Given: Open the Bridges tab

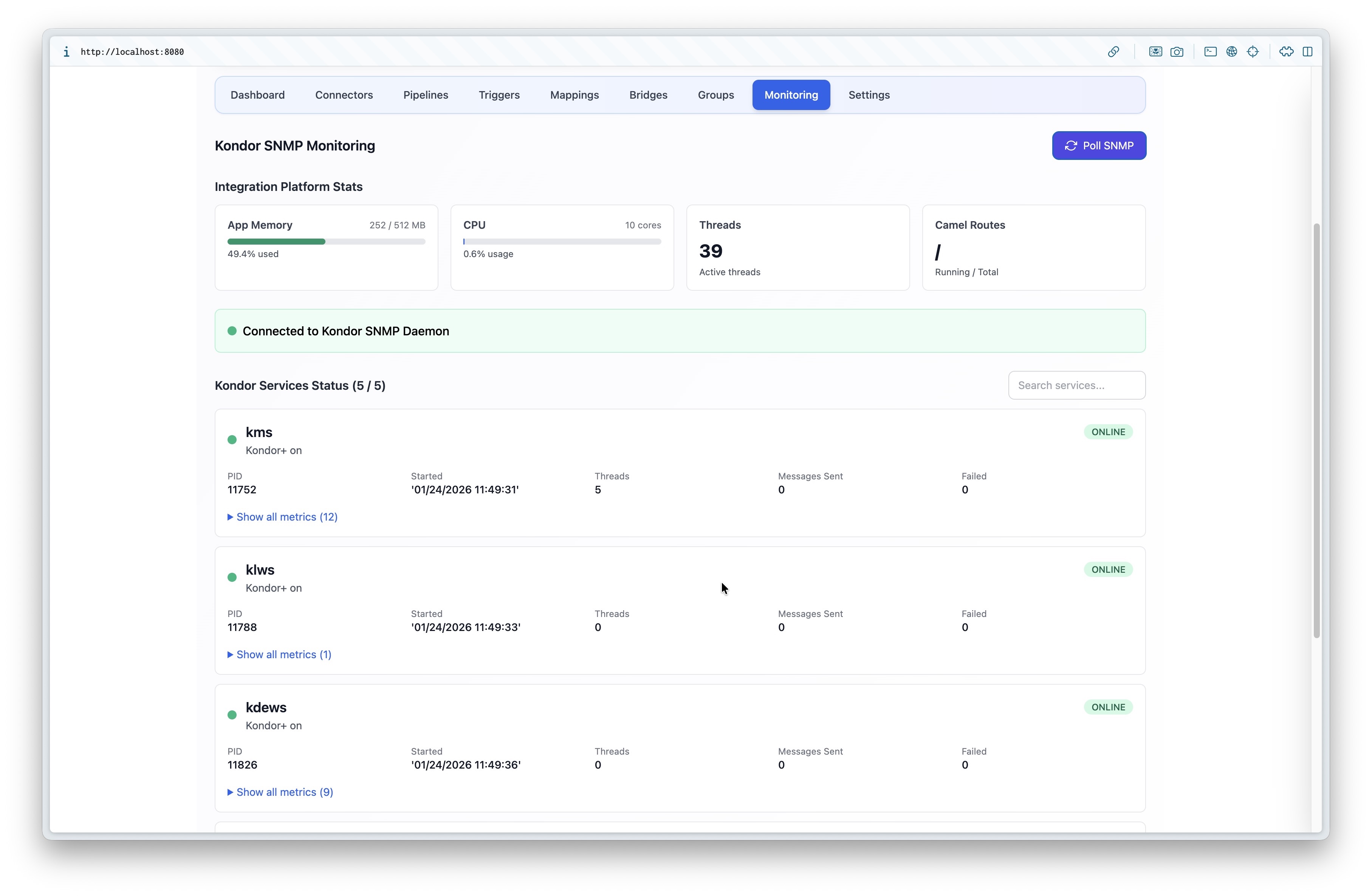Looking at the screenshot, I should [648, 95].
